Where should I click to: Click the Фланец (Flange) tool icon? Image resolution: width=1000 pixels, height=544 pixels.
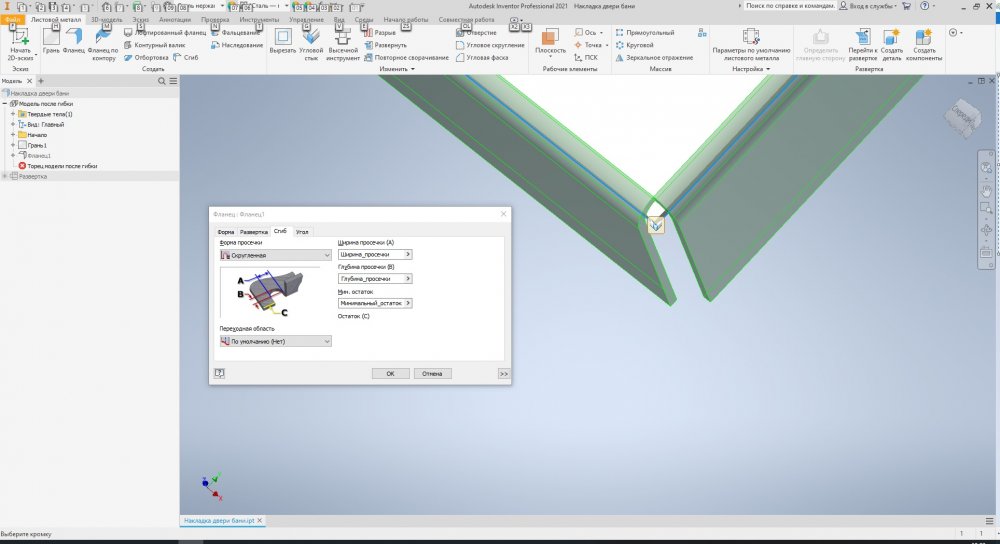click(74, 37)
